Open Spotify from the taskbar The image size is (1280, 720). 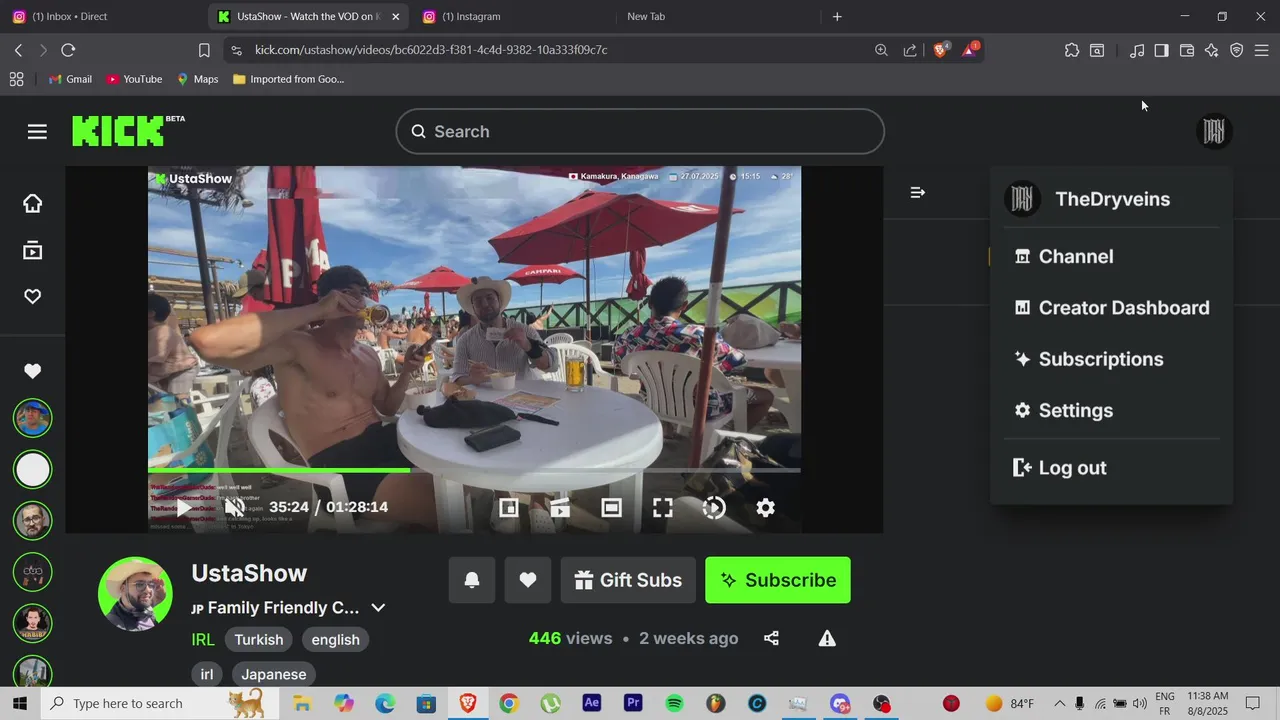tap(674, 704)
